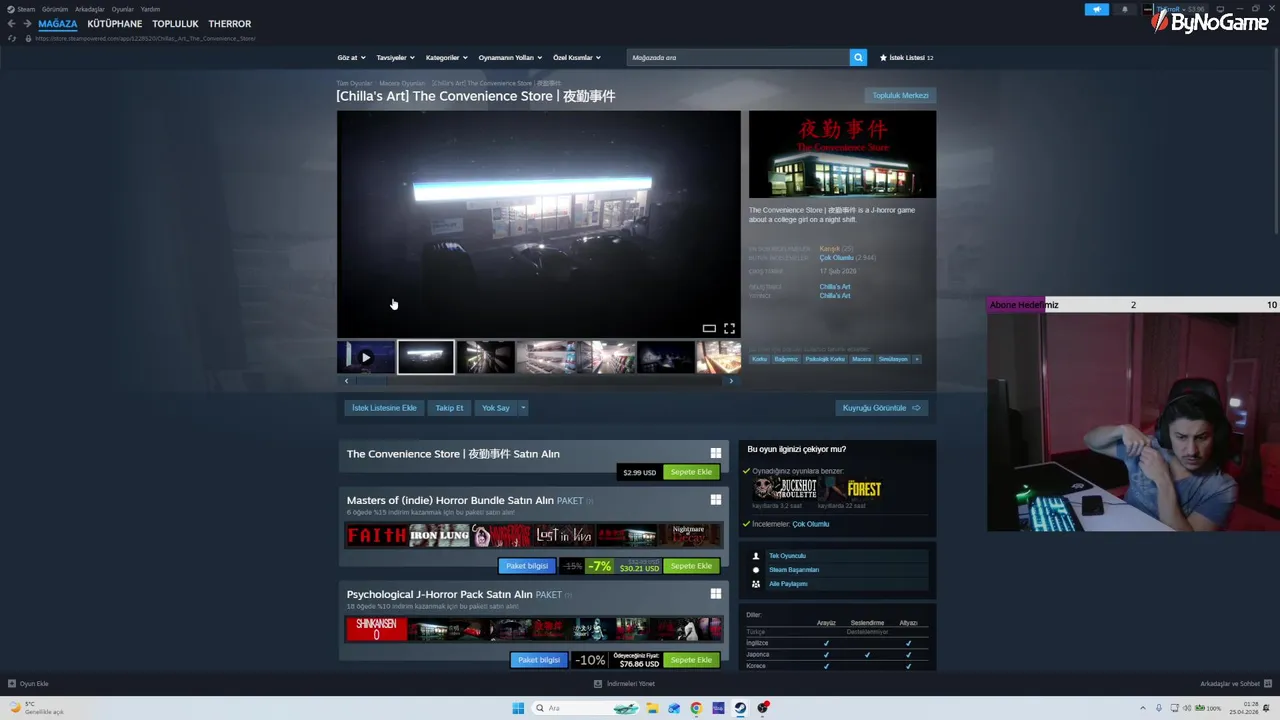The image size is (1280, 720).
Task: Switch to the TOPLULUK tab
Action: (176, 24)
